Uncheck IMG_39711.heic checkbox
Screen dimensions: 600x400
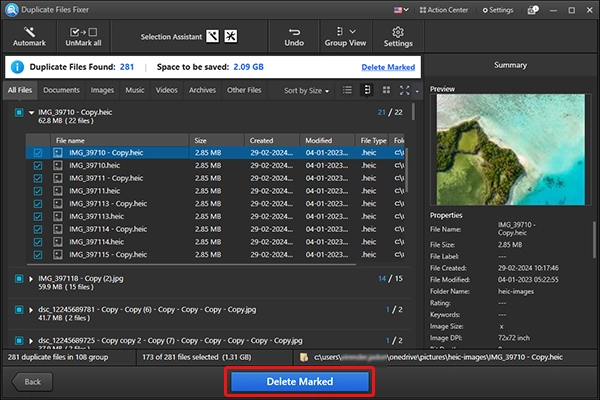pos(38,191)
